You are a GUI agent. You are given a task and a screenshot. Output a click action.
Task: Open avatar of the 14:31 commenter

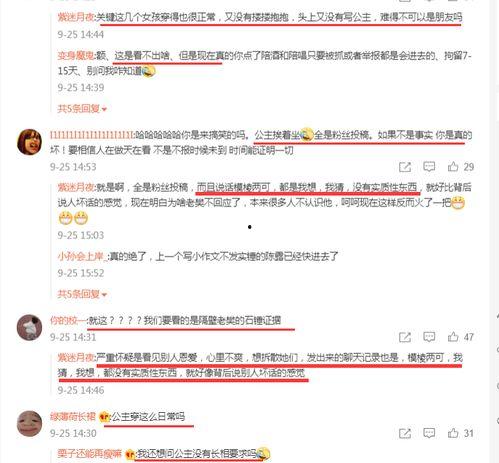tap(29, 327)
